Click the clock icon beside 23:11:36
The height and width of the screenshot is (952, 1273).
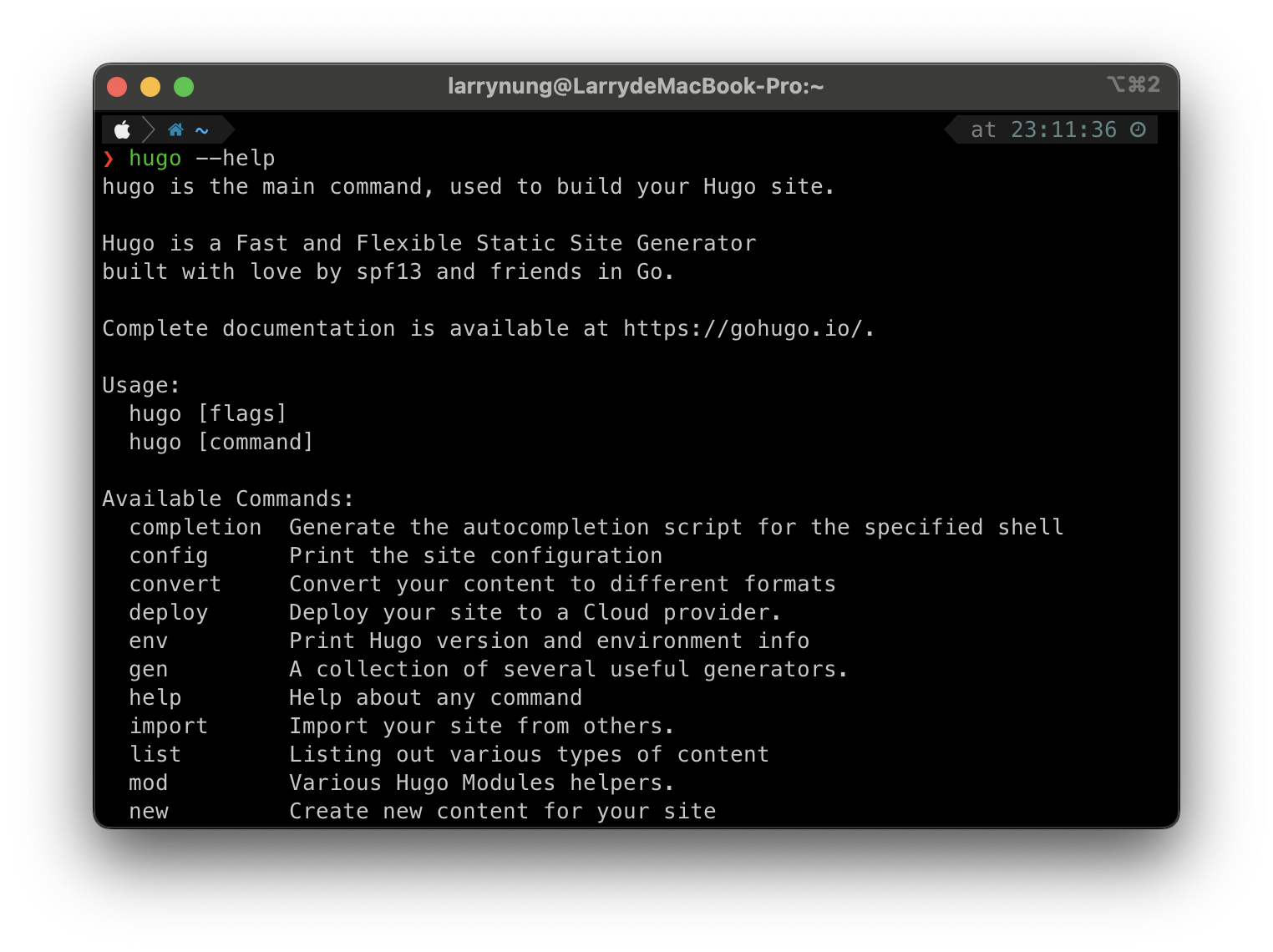click(x=1138, y=129)
